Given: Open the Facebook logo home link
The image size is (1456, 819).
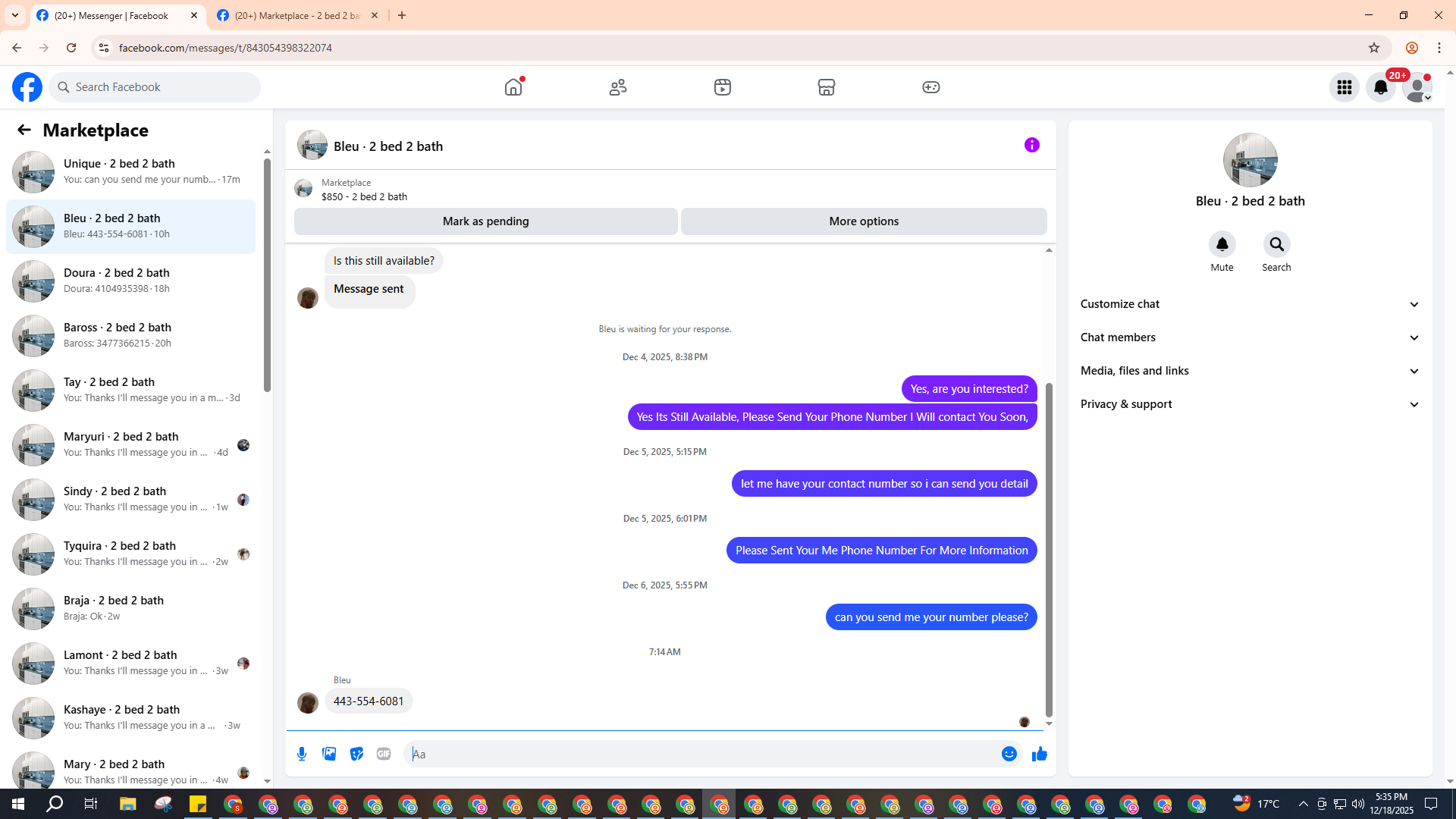Looking at the screenshot, I should pyautogui.click(x=27, y=87).
